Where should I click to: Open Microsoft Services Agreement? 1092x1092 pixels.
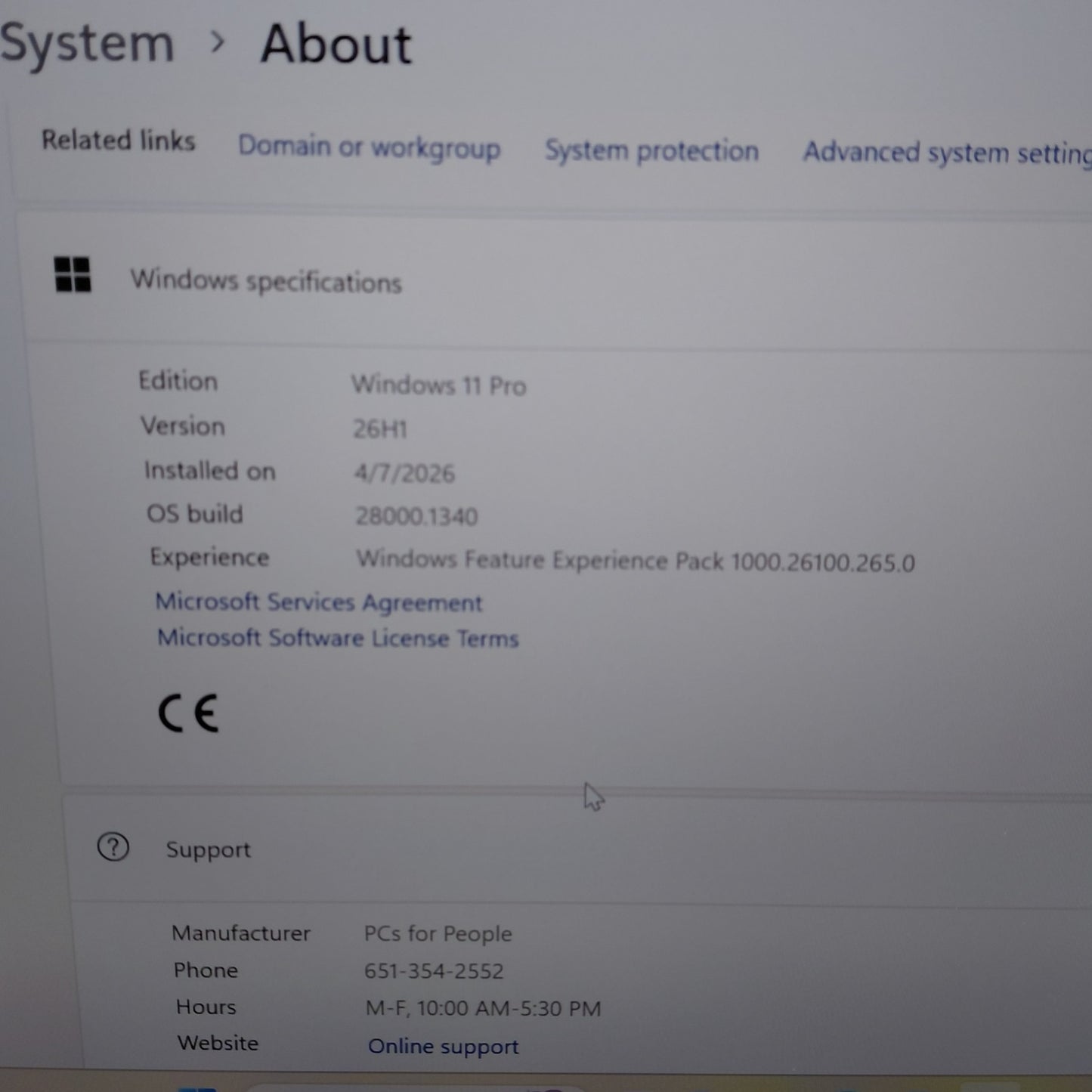coord(318,602)
